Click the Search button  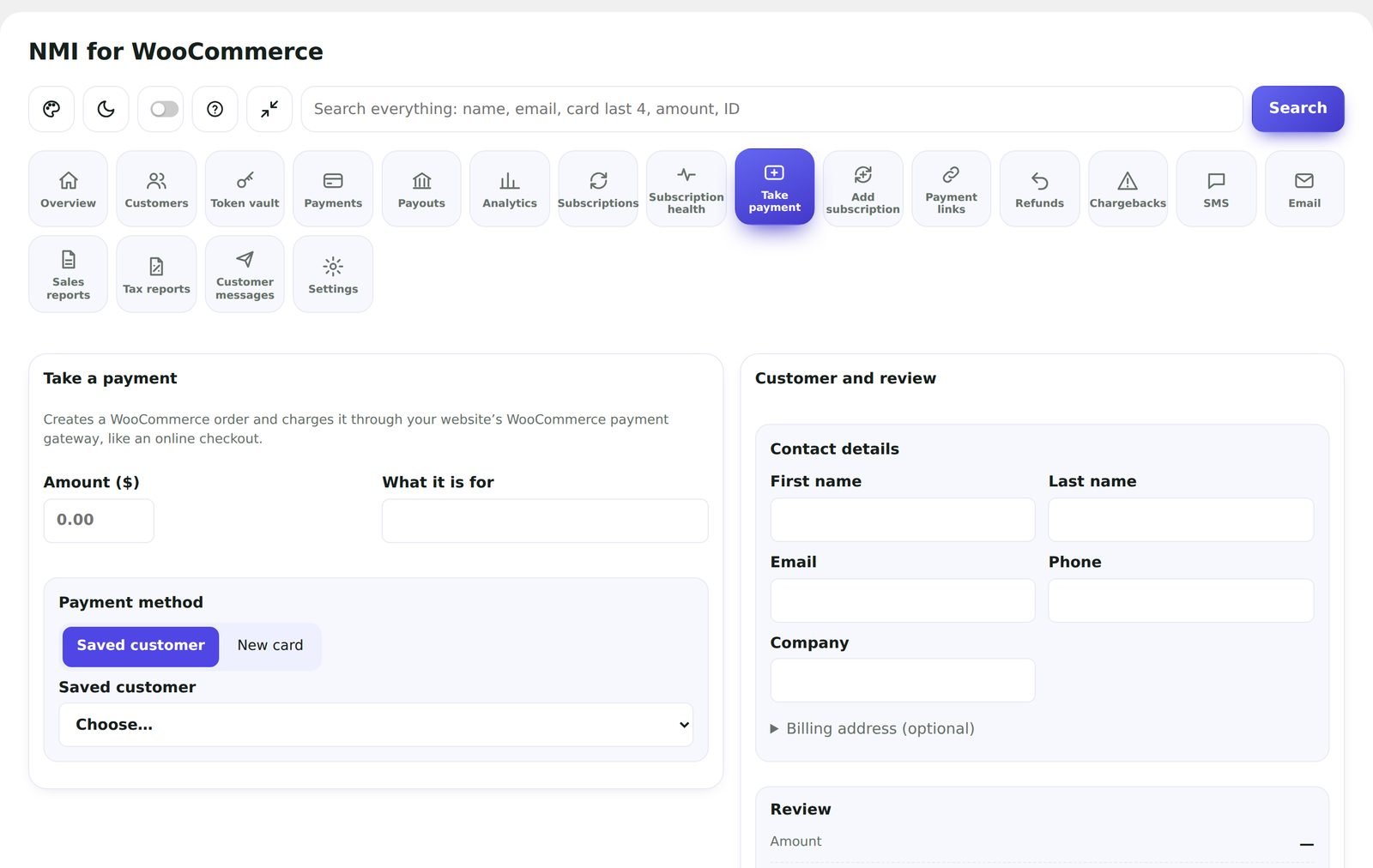click(1297, 108)
